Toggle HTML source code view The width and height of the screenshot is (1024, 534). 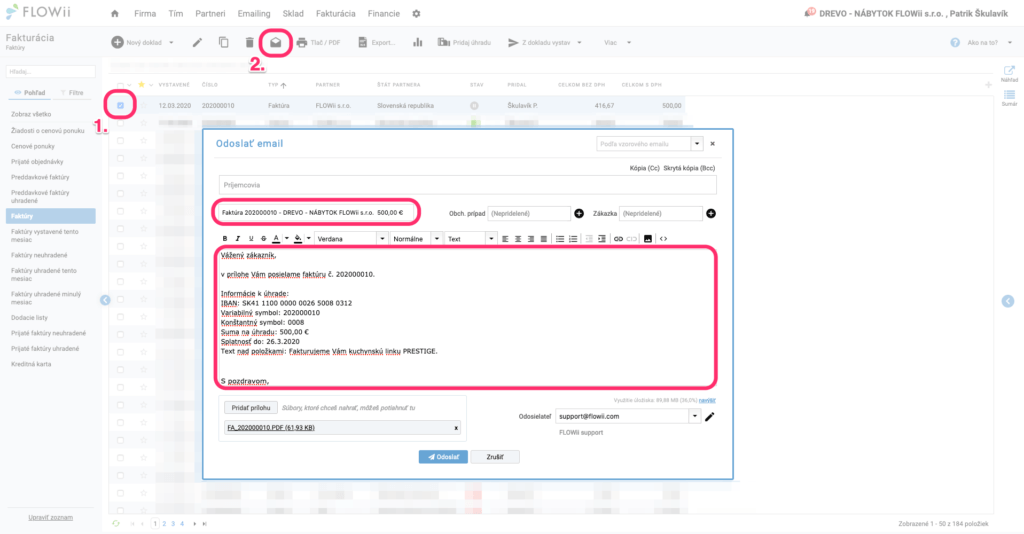coord(664,239)
